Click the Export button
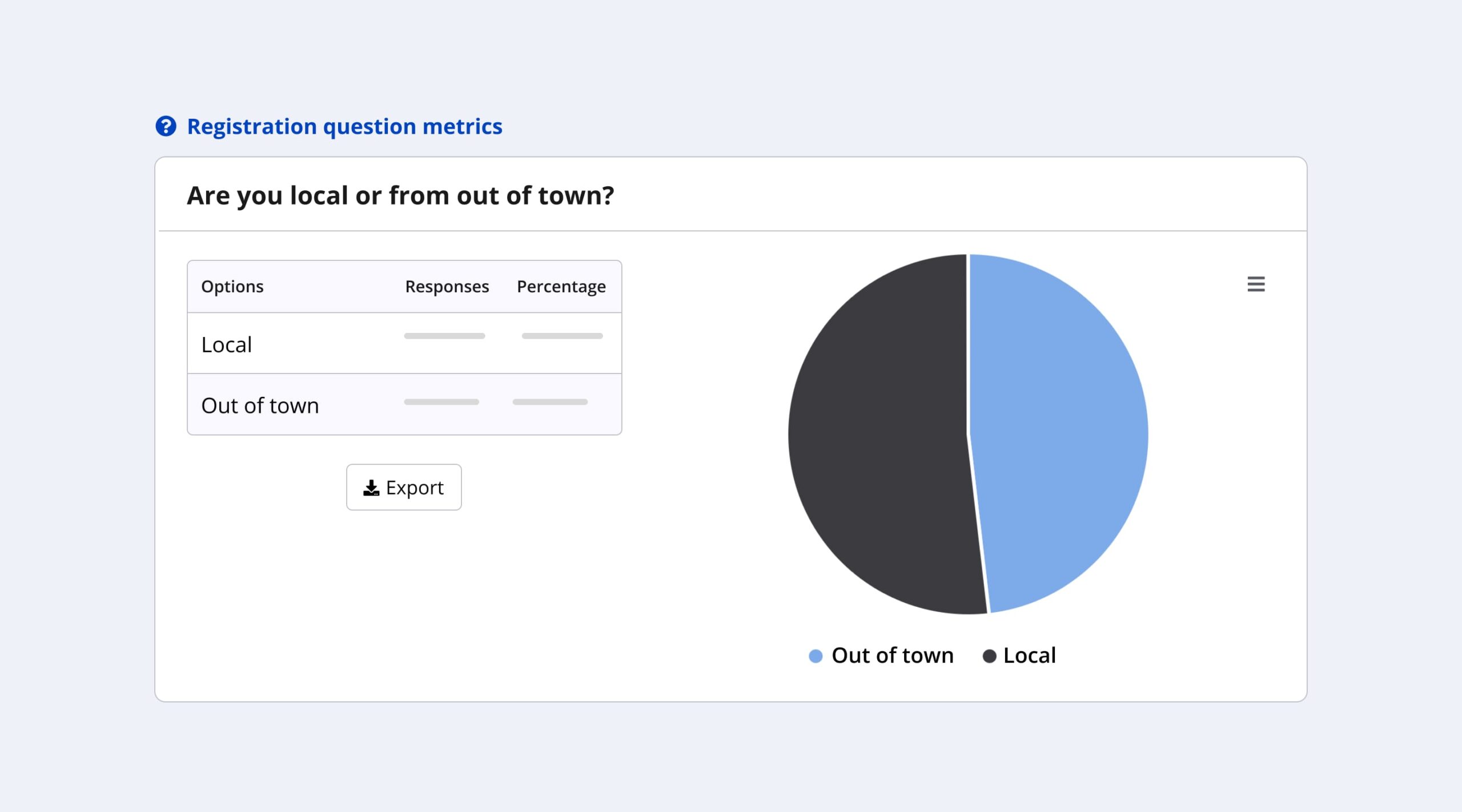 (x=404, y=487)
